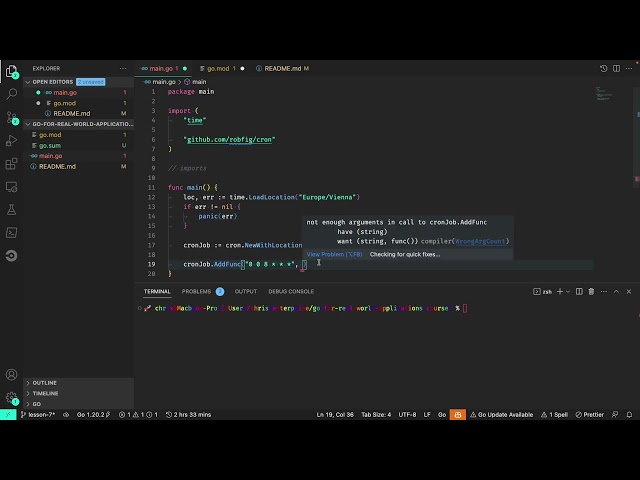Select the Problems panel tab
This screenshot has width=640, height=480.
click(203, 291)
